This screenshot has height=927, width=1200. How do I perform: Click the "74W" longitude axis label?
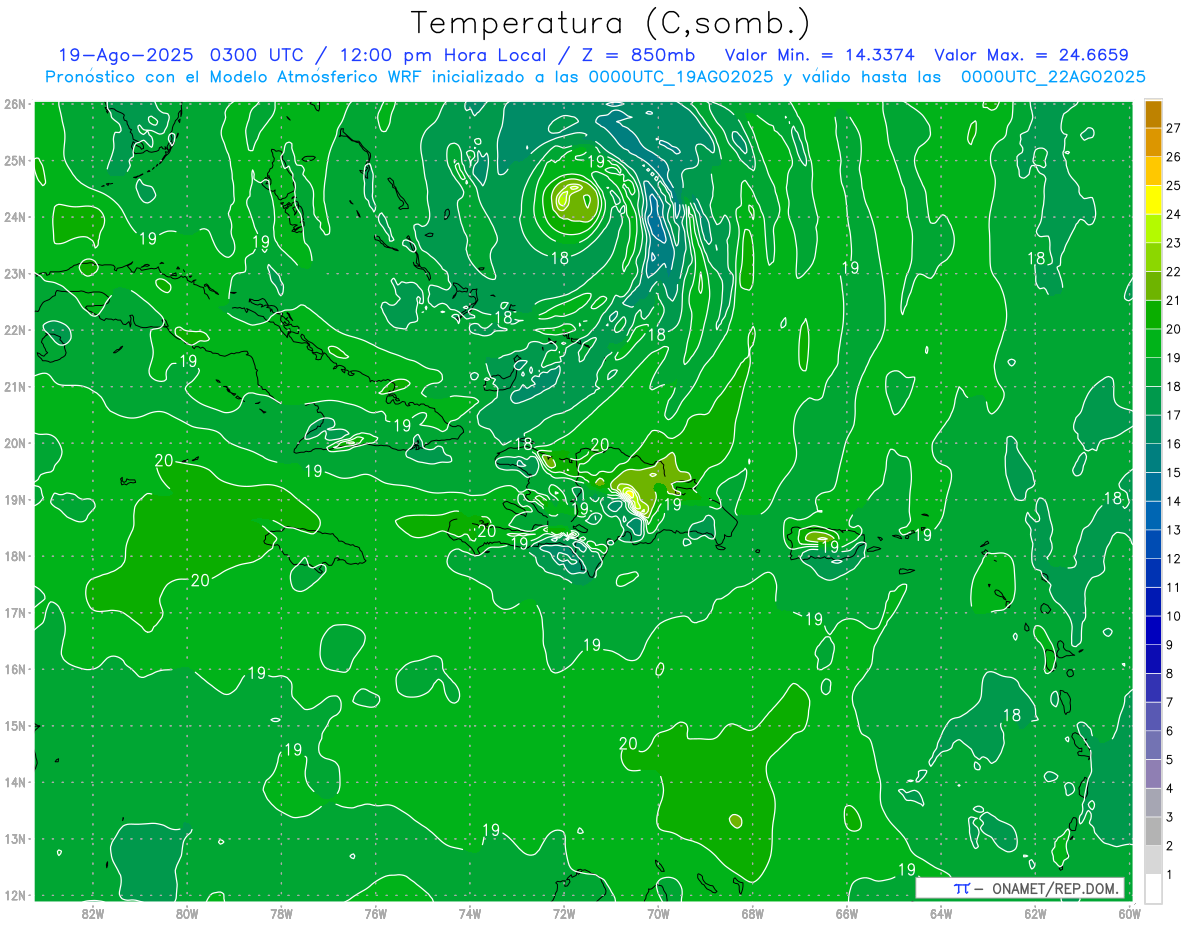click(469, 912)
